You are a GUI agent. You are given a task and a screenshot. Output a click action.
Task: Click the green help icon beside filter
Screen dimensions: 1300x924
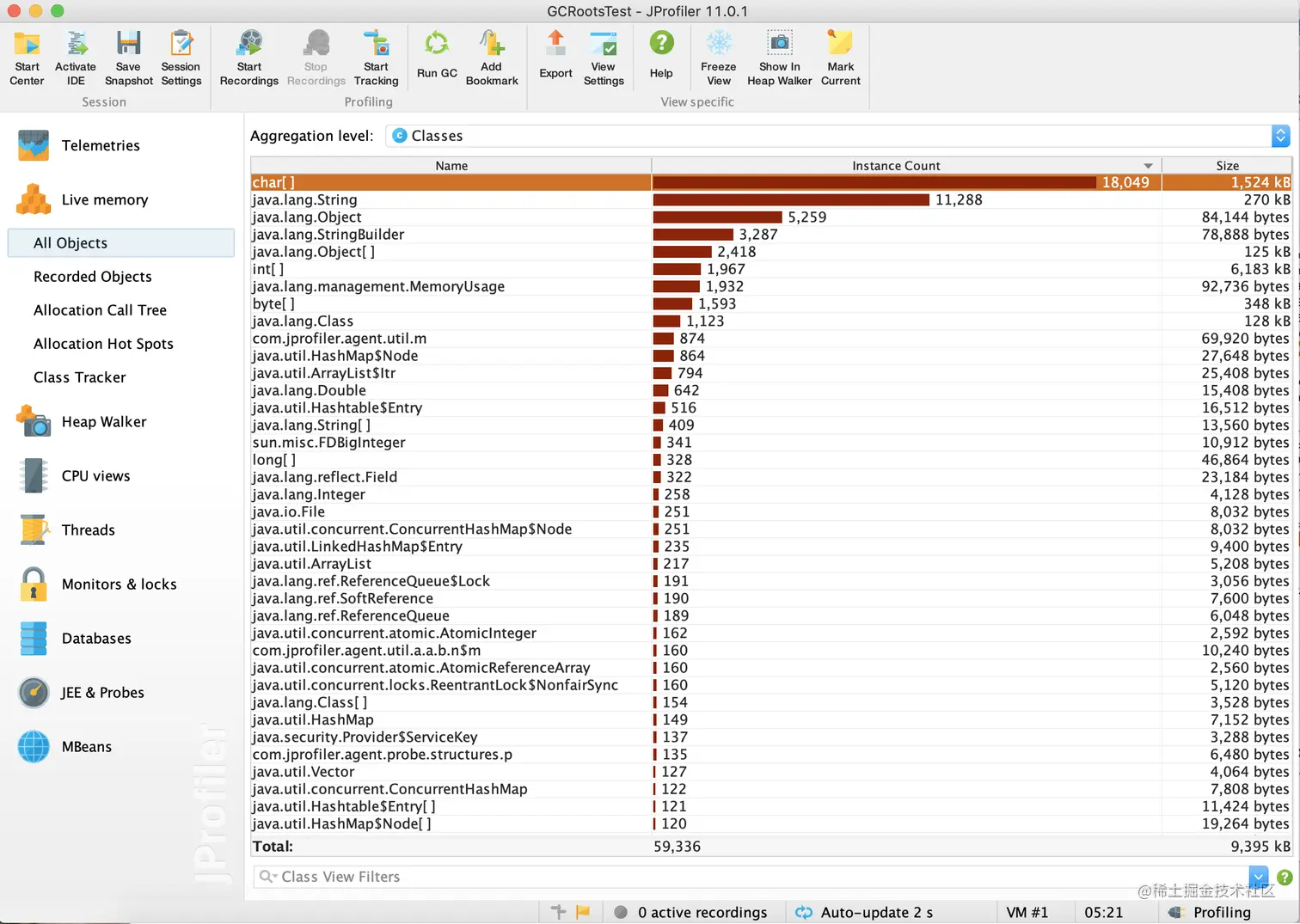(x=1285, y=878)
